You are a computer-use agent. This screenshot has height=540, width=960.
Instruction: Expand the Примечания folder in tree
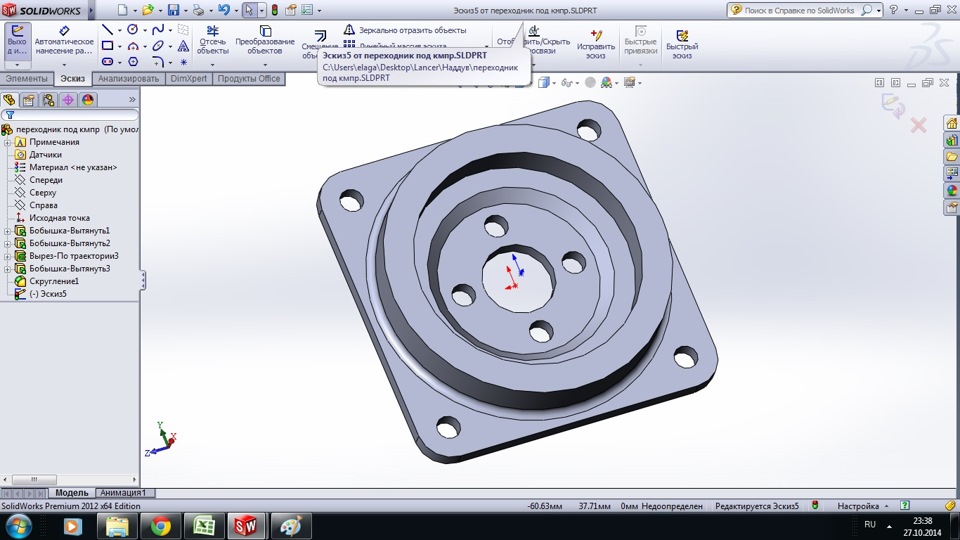(7, 142)
